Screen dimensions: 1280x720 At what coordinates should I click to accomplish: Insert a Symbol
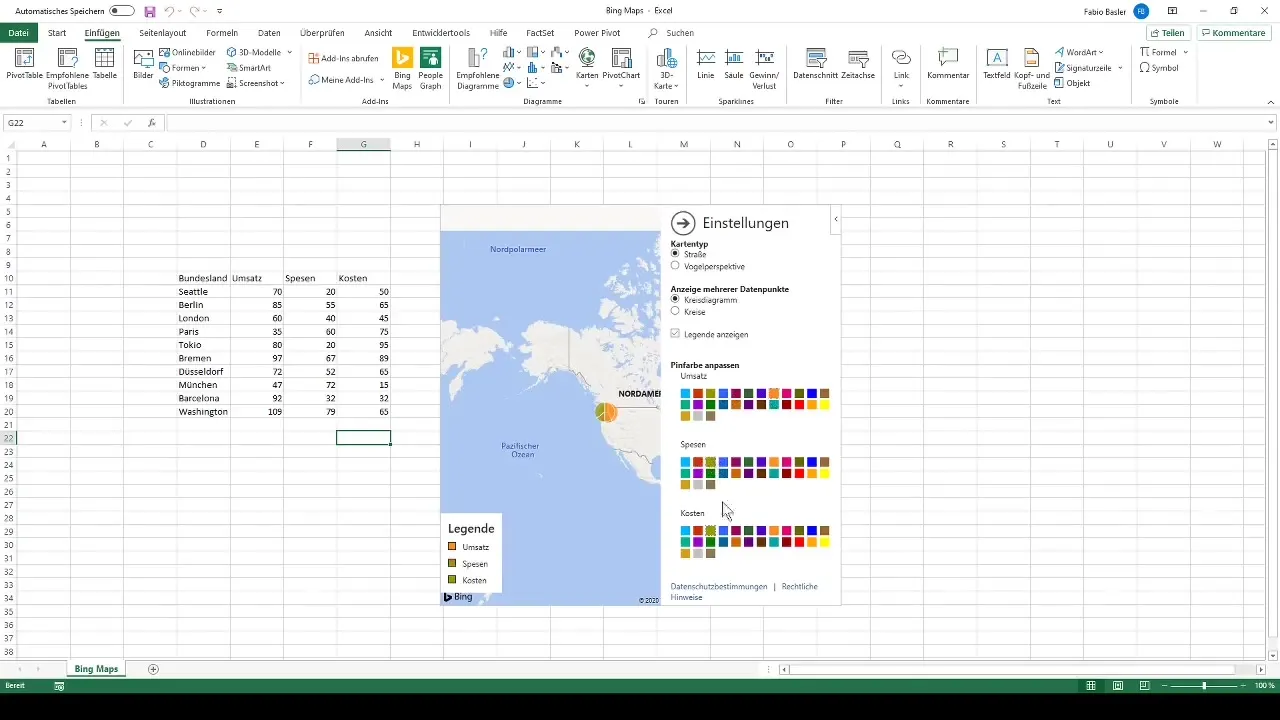point(1159,68)
